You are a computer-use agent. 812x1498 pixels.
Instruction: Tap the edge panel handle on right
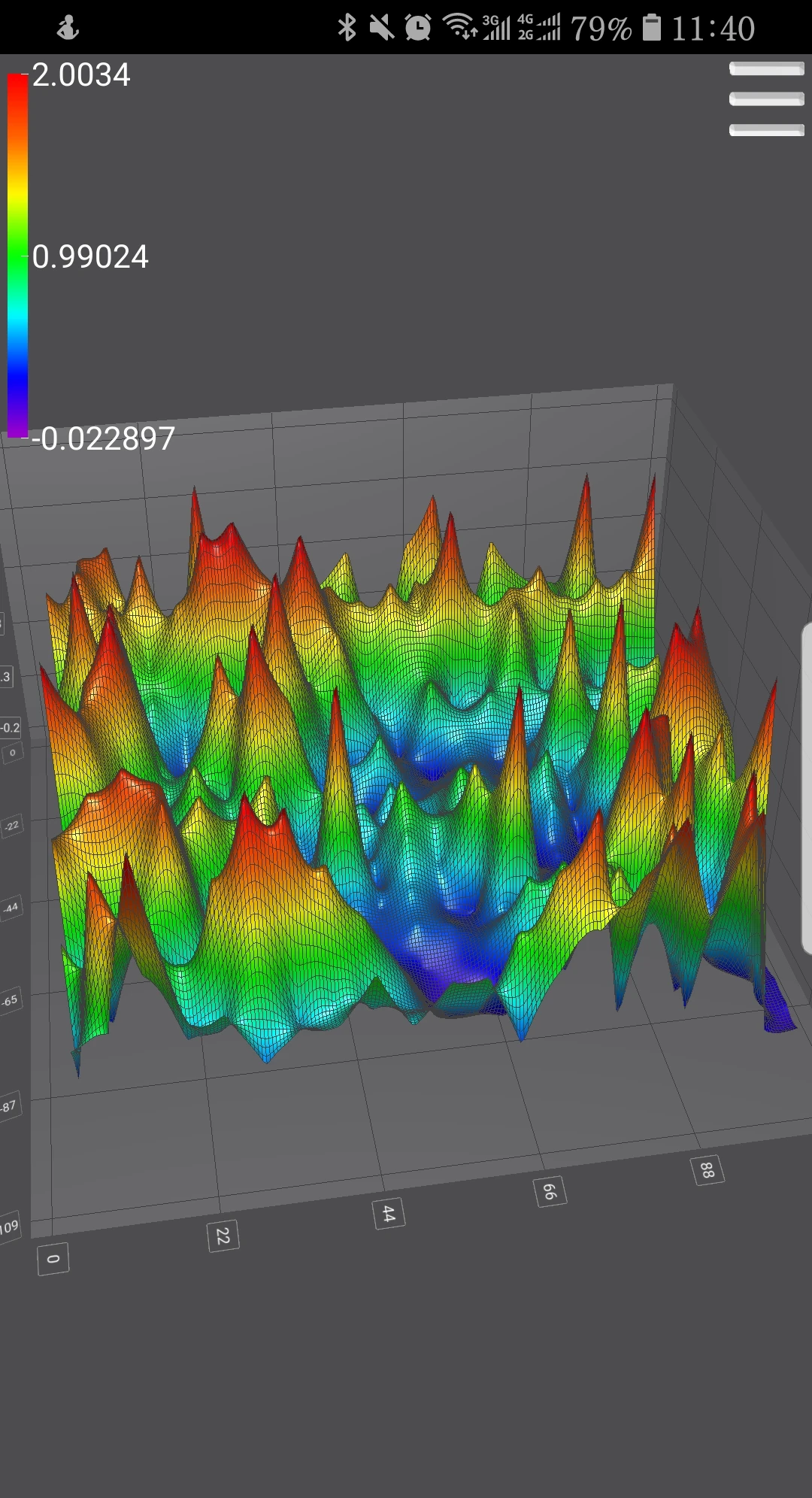[807, 787]
